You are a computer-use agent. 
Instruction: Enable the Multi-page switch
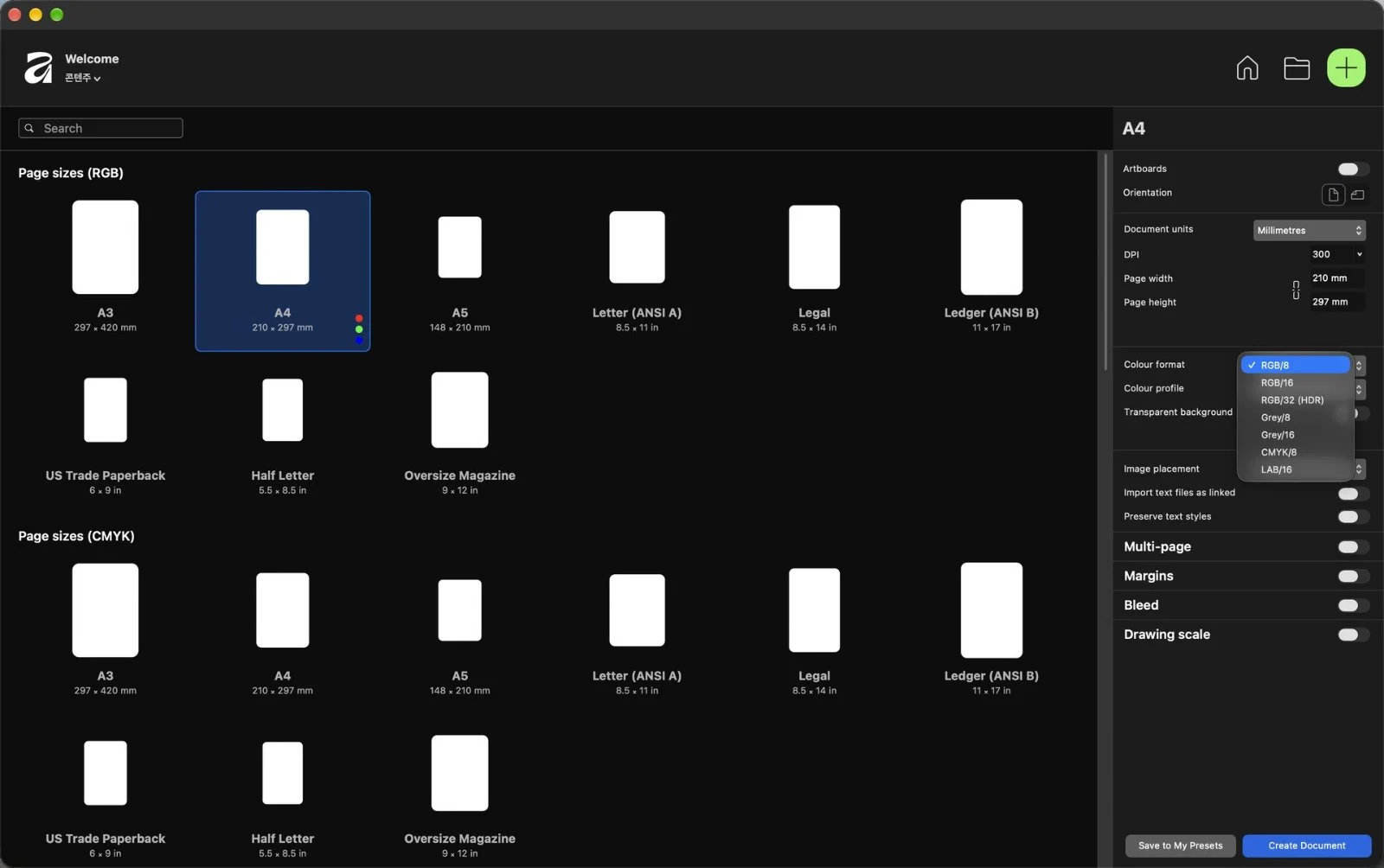tap(1353, 546)
